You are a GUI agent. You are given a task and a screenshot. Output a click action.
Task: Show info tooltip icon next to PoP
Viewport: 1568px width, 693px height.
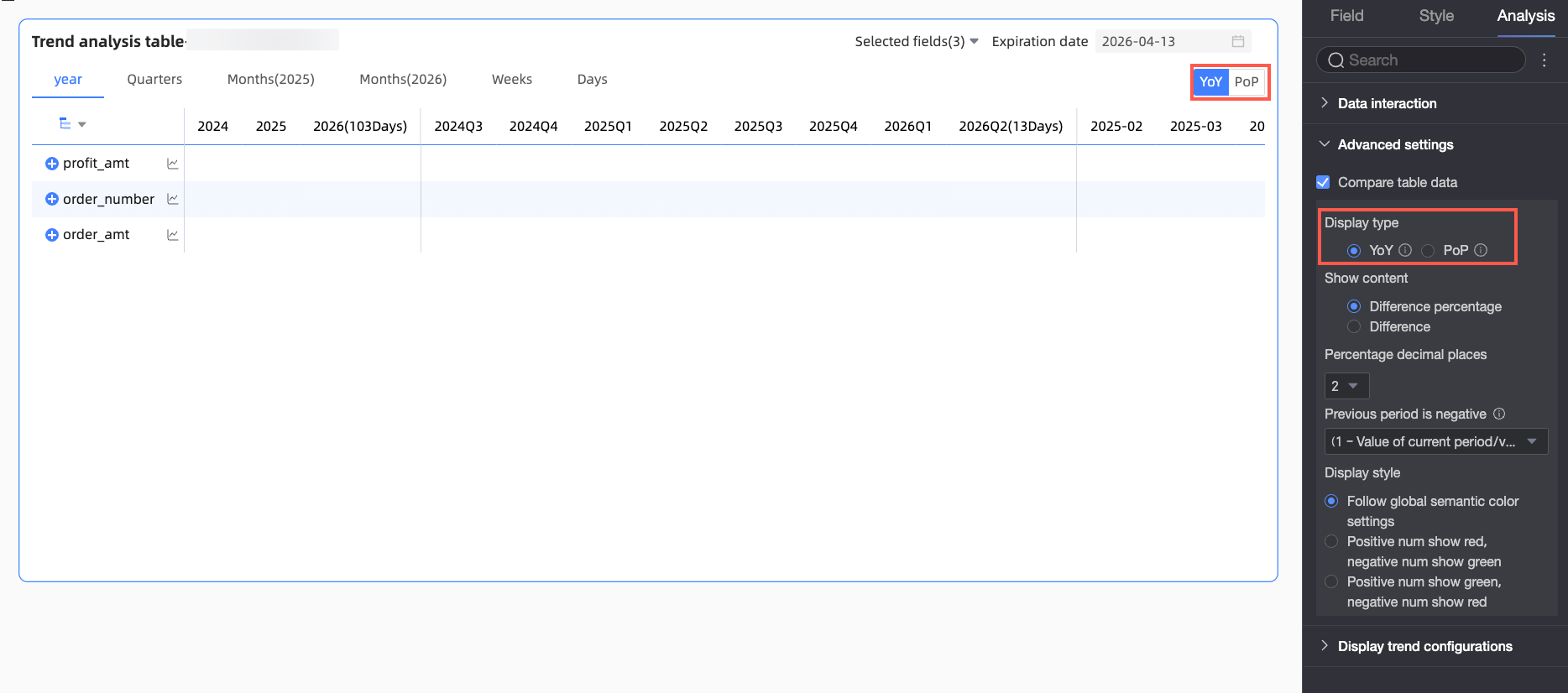coord(1481,250)
